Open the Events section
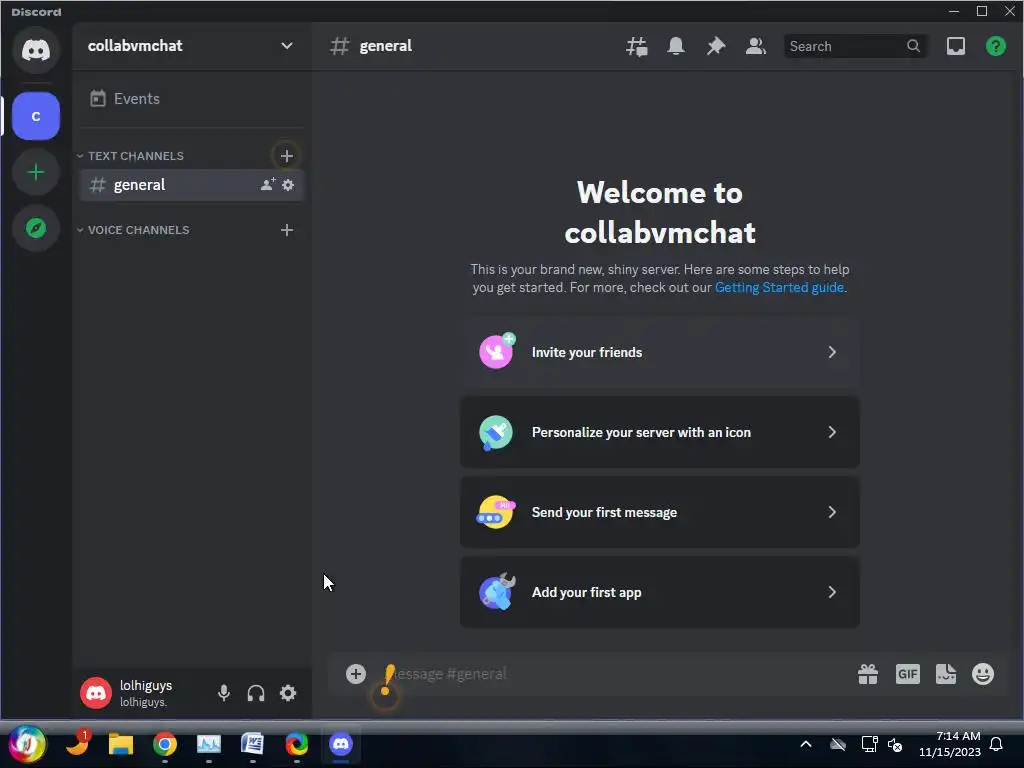 click(x=191, y=99)
